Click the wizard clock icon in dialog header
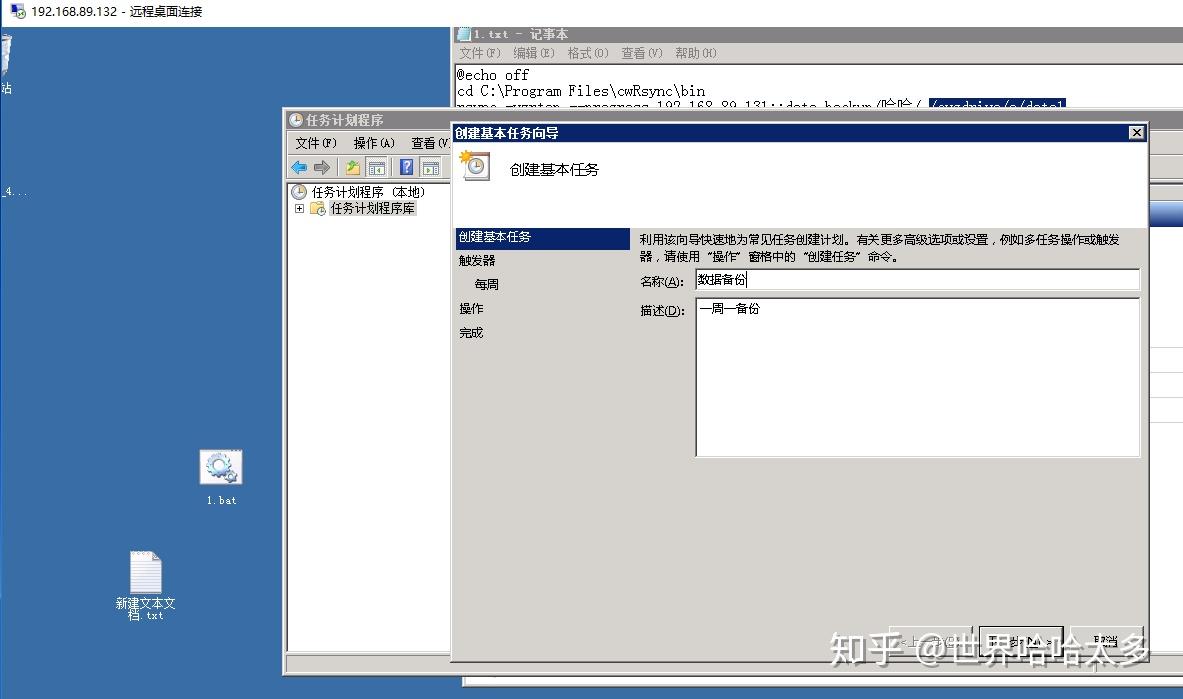The width and height of the screenshot is (1183, 699). [473, 166]
